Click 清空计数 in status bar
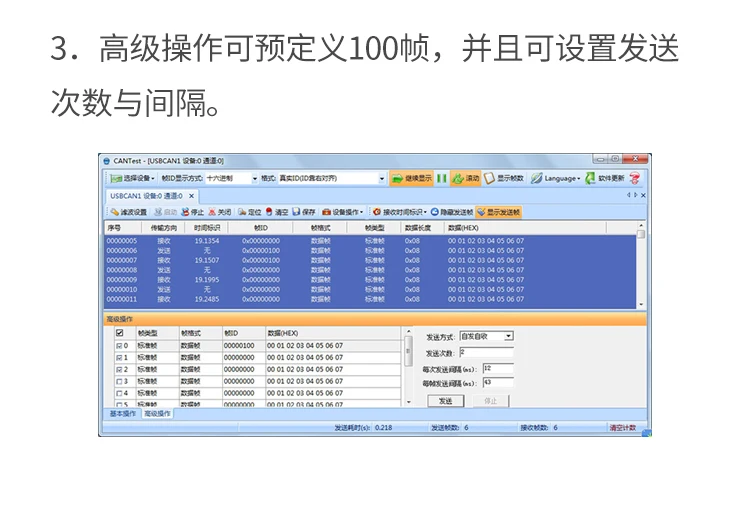The image size is (750, 513). (622, 427)
